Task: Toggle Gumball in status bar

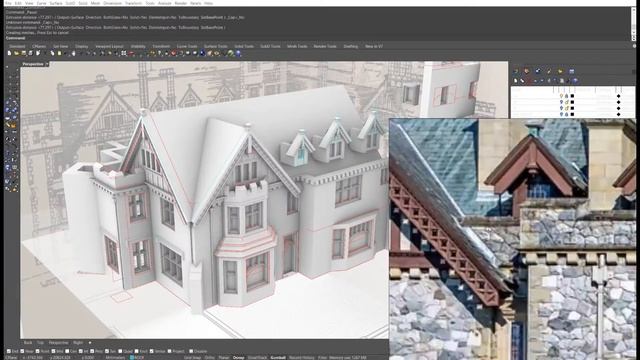Action: (278, 358)
